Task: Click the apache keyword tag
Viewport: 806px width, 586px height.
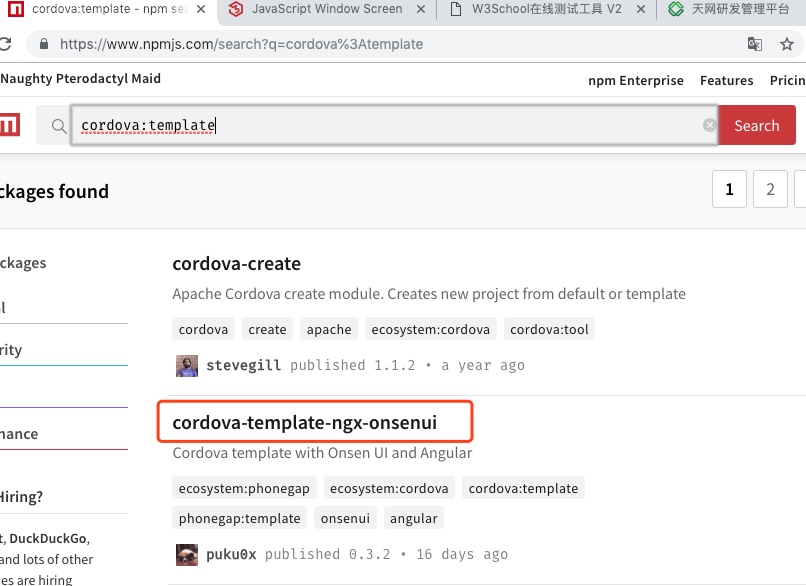Action: tap(329, 329)
